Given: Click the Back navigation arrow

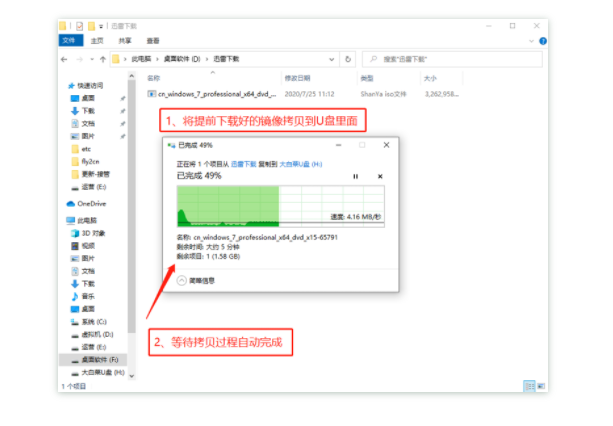Looking at the screenshot, I should [66, 60].
